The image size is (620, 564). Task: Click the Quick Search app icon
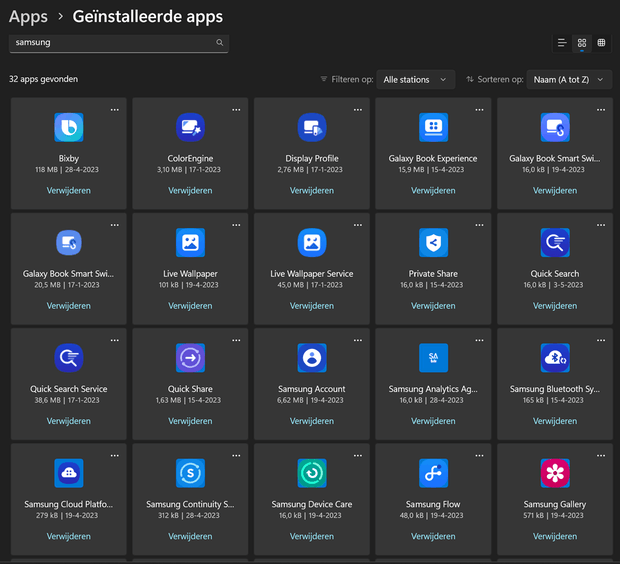pyautogui.click(x=555, y=242)
